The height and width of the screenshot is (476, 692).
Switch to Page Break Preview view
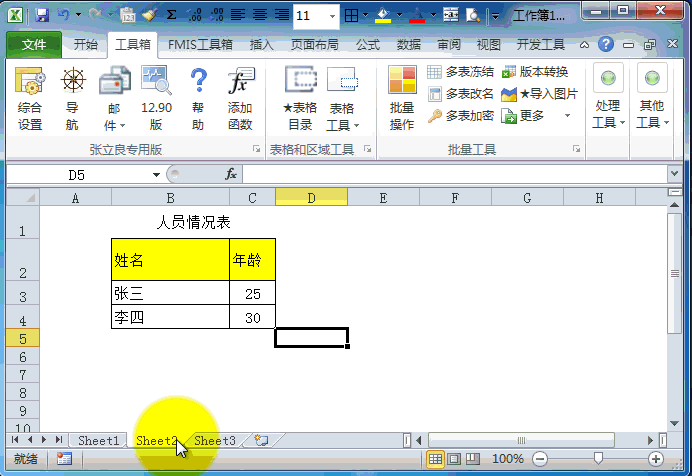click(x=471, y=458)
